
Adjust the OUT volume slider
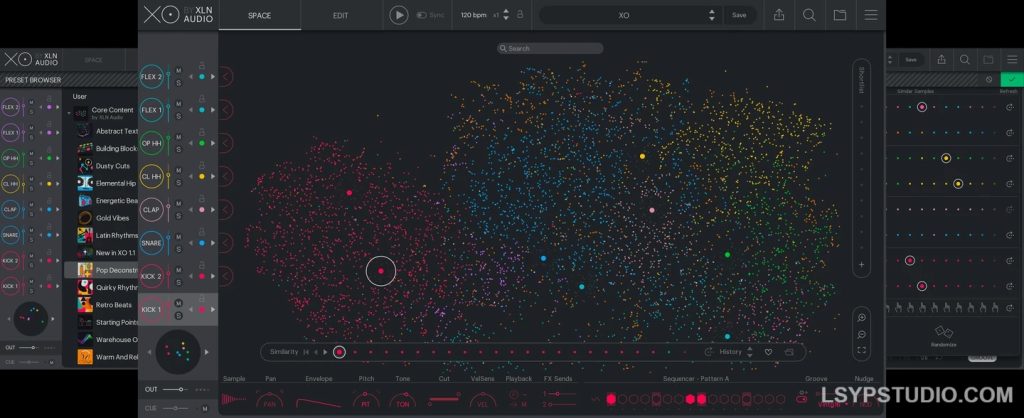174,389
